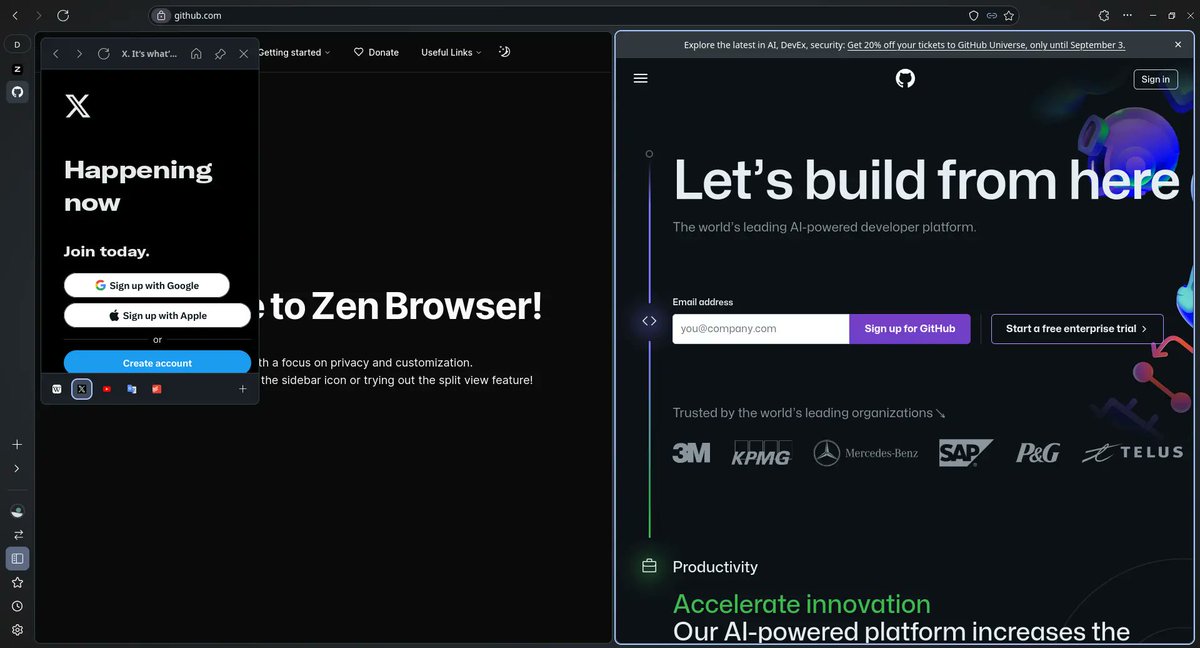Click the lock icon in the address bar
This screenshot has width=1200, height=648.
161,16
